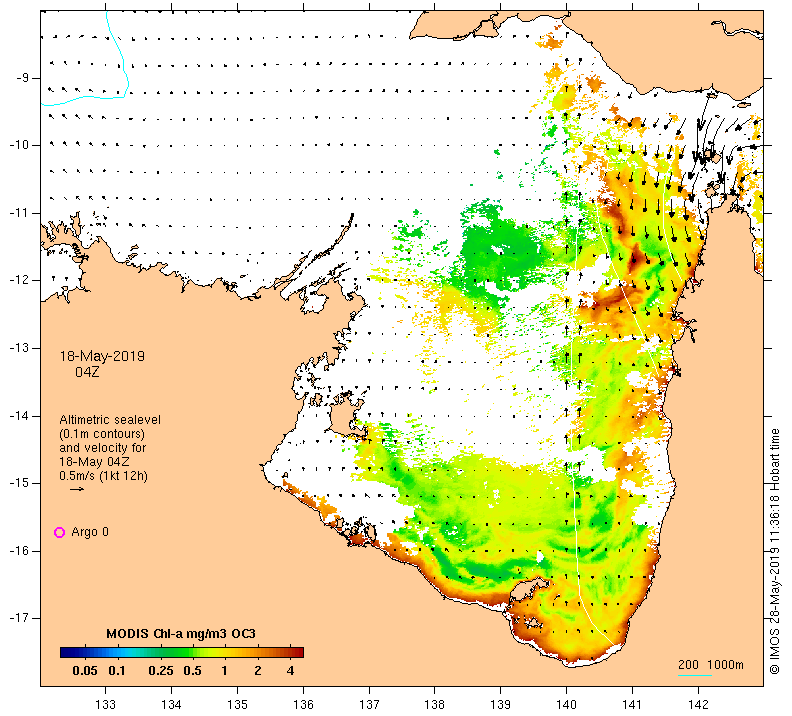This screenshot has width=792, height=716.
Task: Click longitude axis label 136
Action: click(303, 704)
